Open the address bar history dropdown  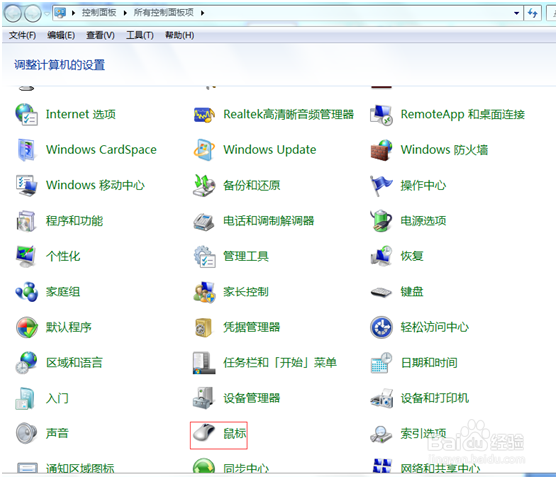pyautogui.click(x=516, y=13)
